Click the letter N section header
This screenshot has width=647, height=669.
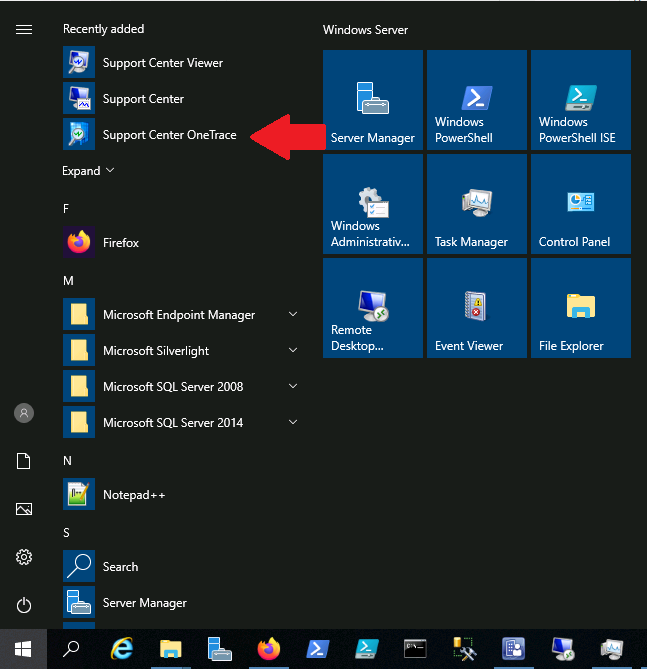(67, 460)
